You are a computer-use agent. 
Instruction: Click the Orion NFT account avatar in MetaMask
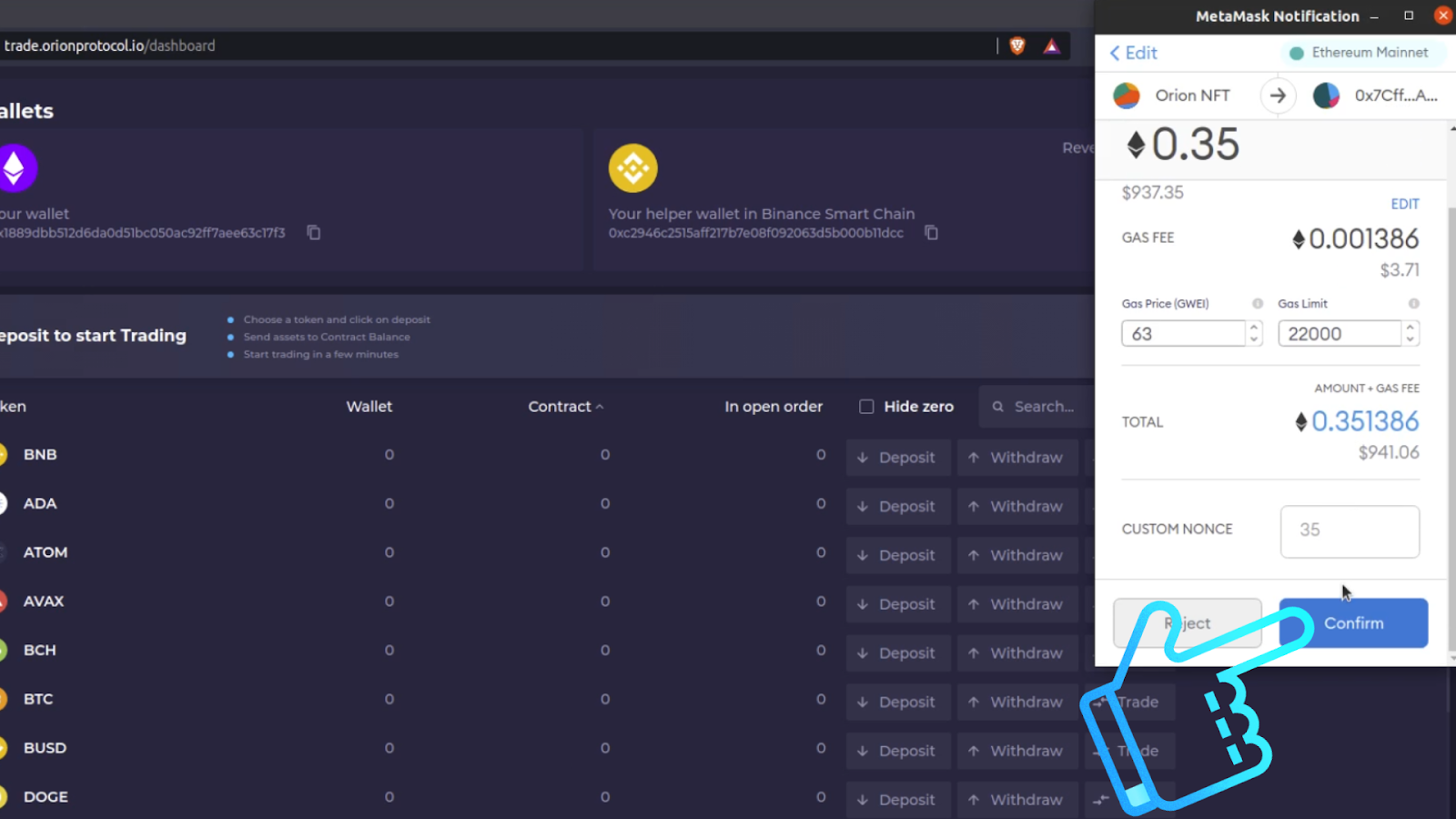click(x=1127, y=96)
